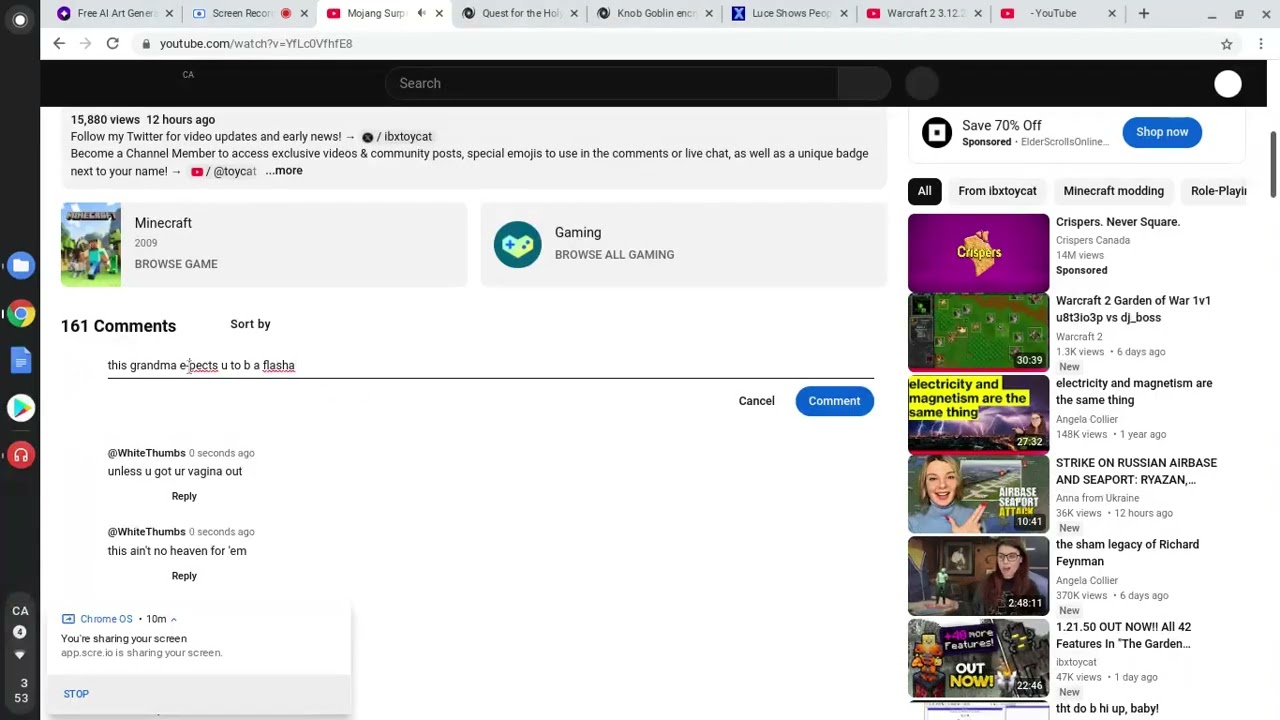This screenshot has height=720, width=1280.
Task: Open the notification count badge on shelf
Action: point(20,632)
